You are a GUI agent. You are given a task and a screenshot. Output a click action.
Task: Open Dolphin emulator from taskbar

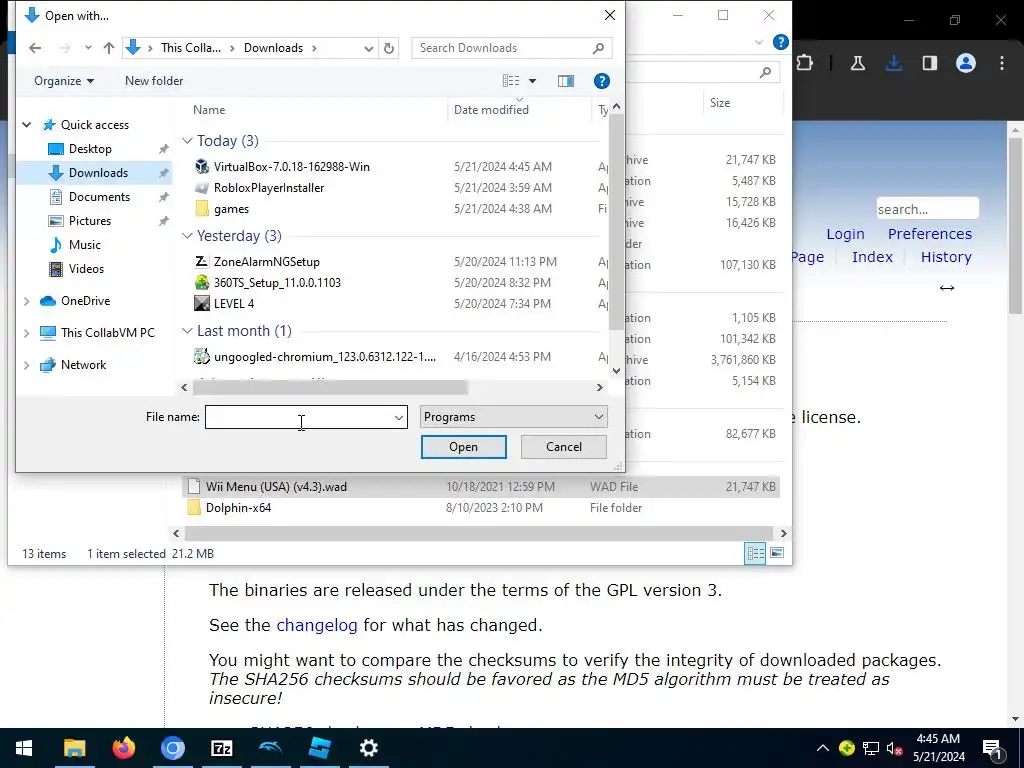(x=270, y=748)
